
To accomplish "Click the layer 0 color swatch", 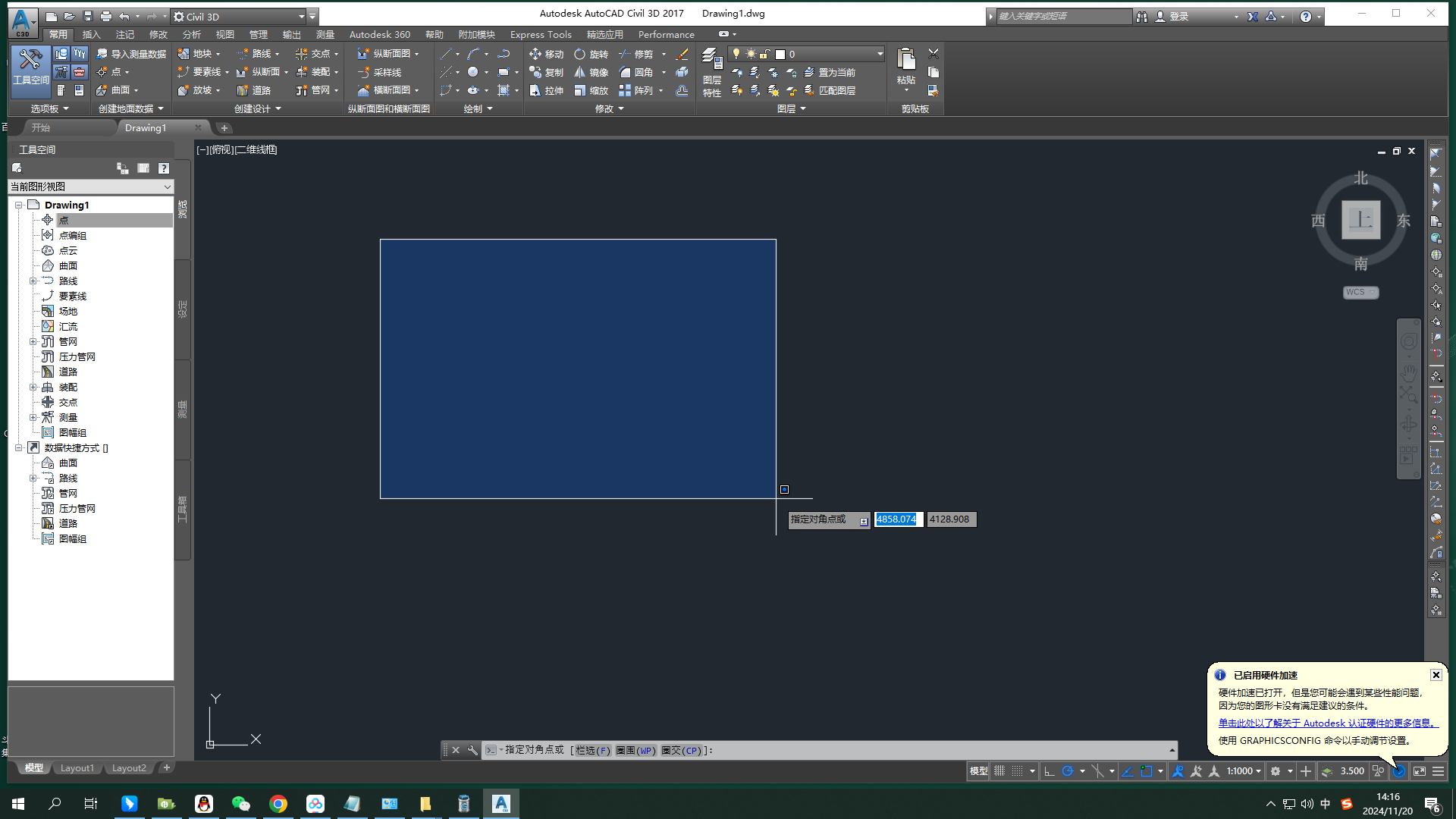I will tap(780, 54).
